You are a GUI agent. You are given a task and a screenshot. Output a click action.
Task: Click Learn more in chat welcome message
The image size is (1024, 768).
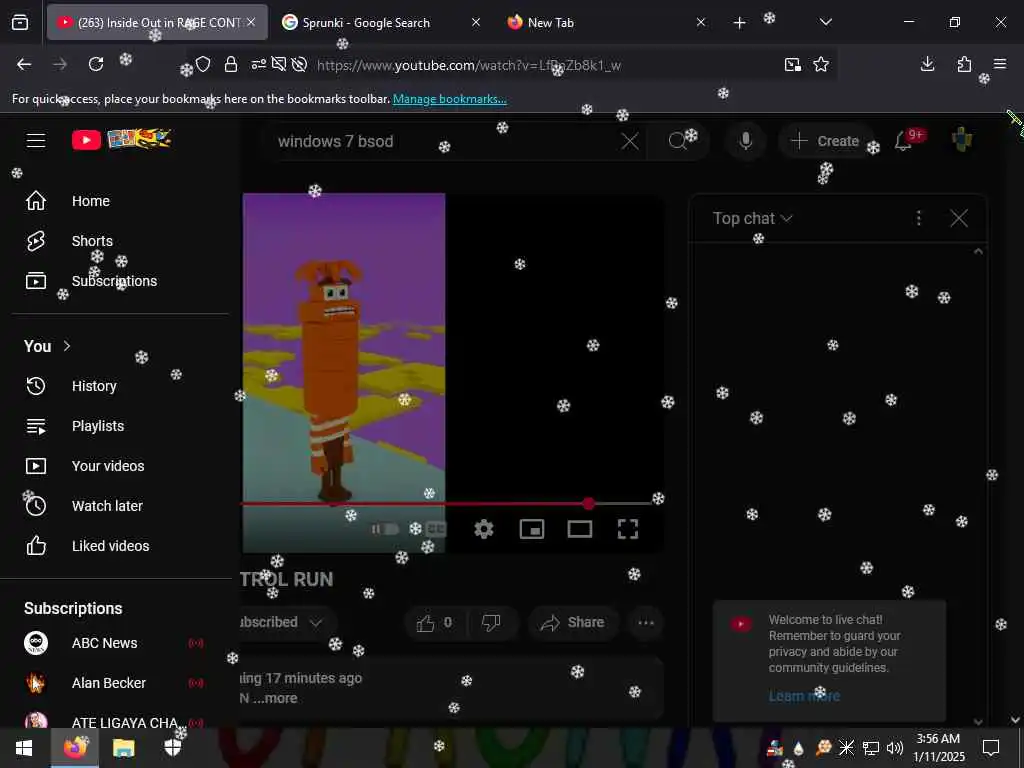click(x=804, y=696)
